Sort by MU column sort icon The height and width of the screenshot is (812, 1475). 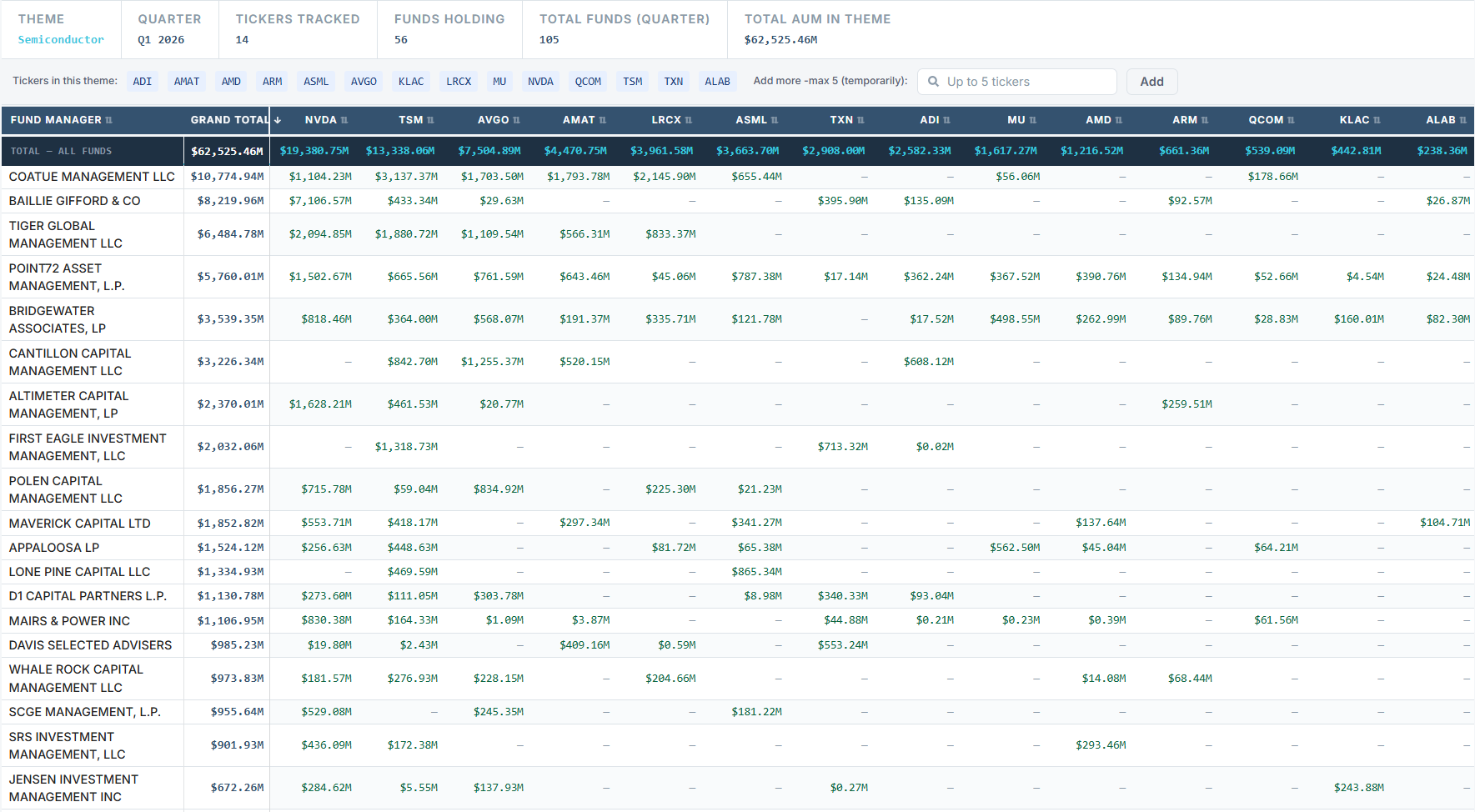point(1033,120)
